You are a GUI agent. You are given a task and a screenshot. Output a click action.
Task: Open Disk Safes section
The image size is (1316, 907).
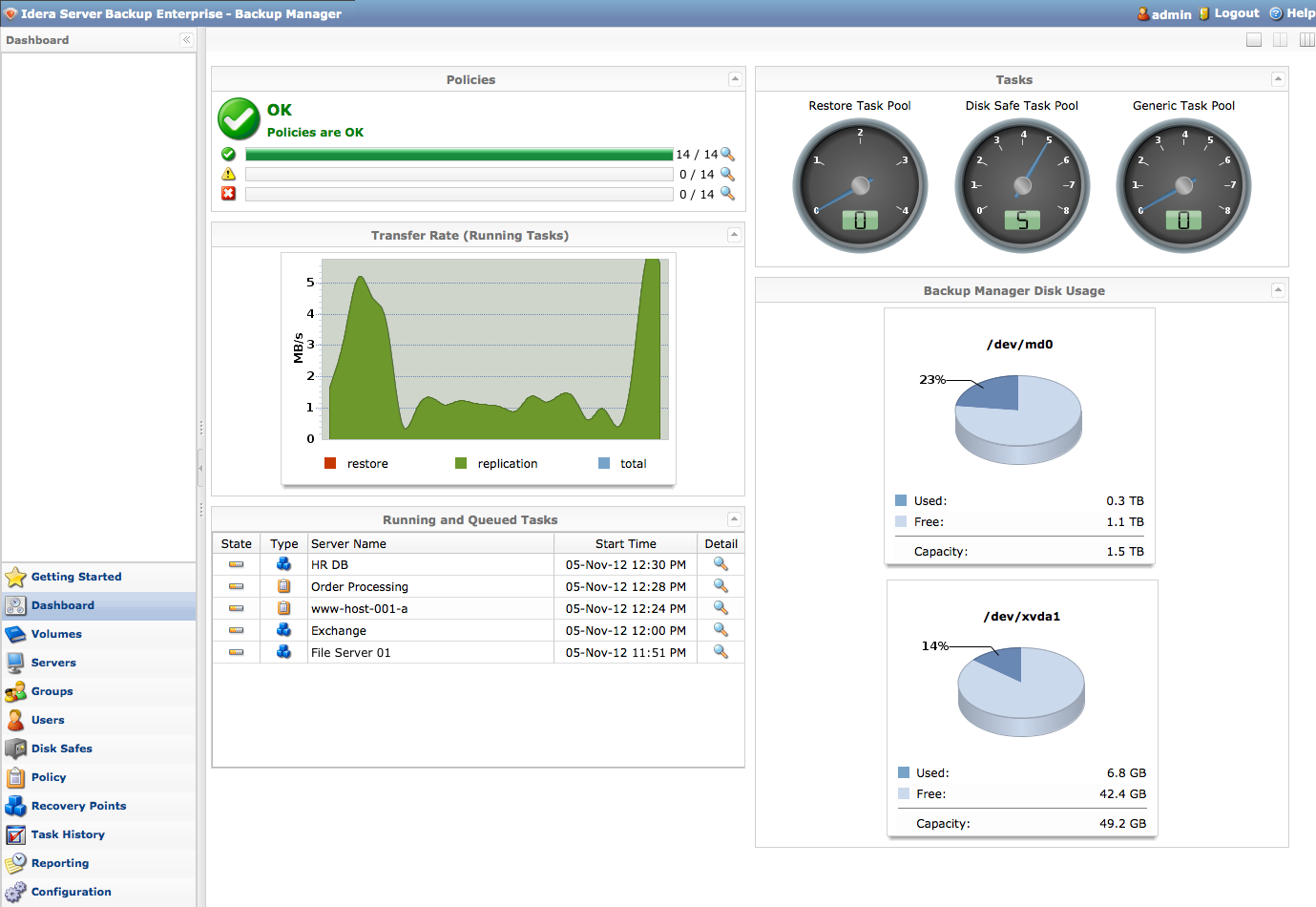click(62, 749)
